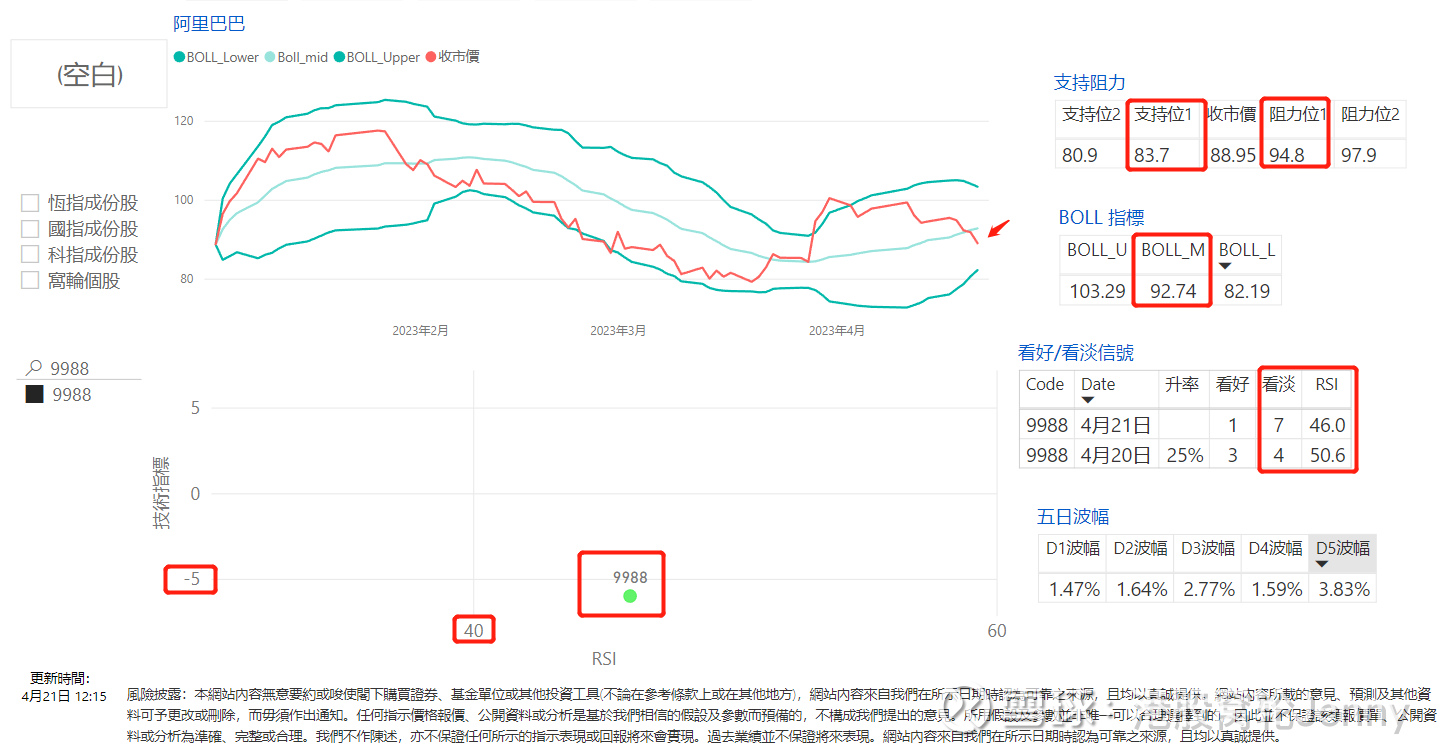Click the magnifier icon in the 9988 search slicer
Screen dimensions: 1451x755
[x=32, y=368]
